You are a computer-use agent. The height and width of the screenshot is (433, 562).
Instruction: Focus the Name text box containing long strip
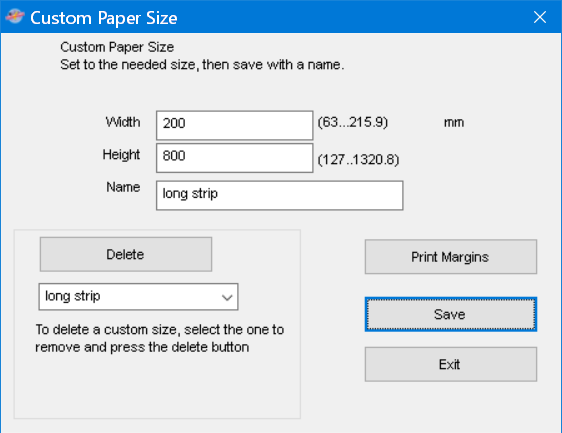coord(280,195)
